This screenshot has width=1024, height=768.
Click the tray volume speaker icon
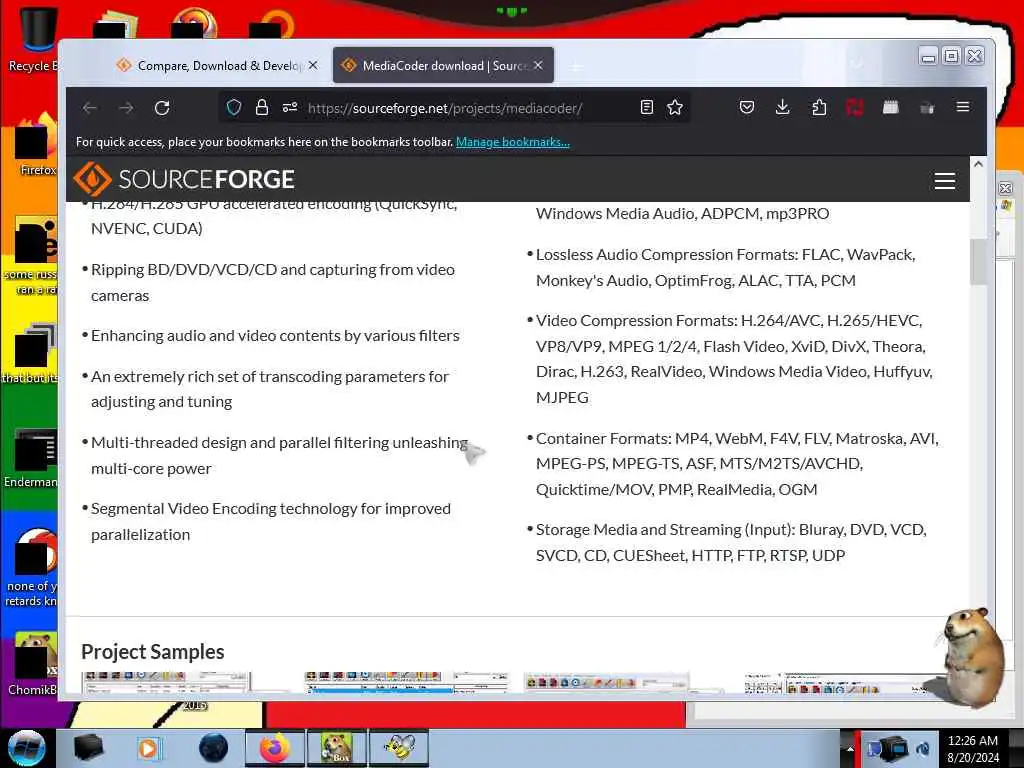(923, 748)
